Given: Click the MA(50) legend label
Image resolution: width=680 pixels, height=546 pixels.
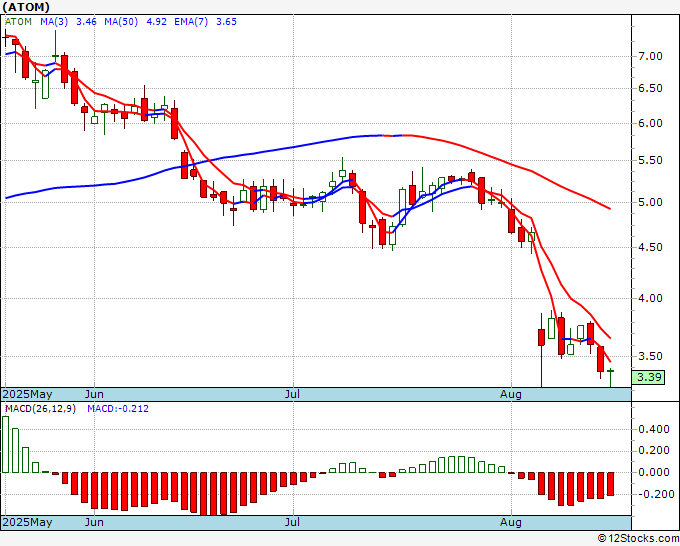Looking at the screenshot, I should (121, 22).
